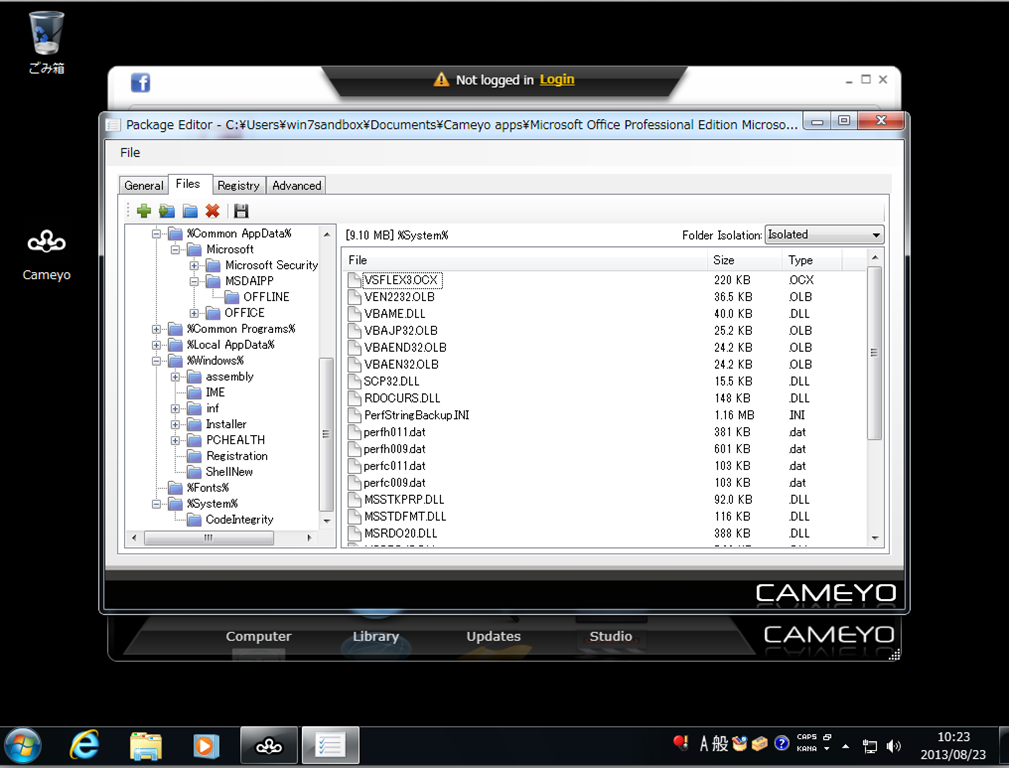The image size is (1009, 768).
Task: Open the Library tab in Cameyo window
Action: pyautogui.click(x=376, y=636)
